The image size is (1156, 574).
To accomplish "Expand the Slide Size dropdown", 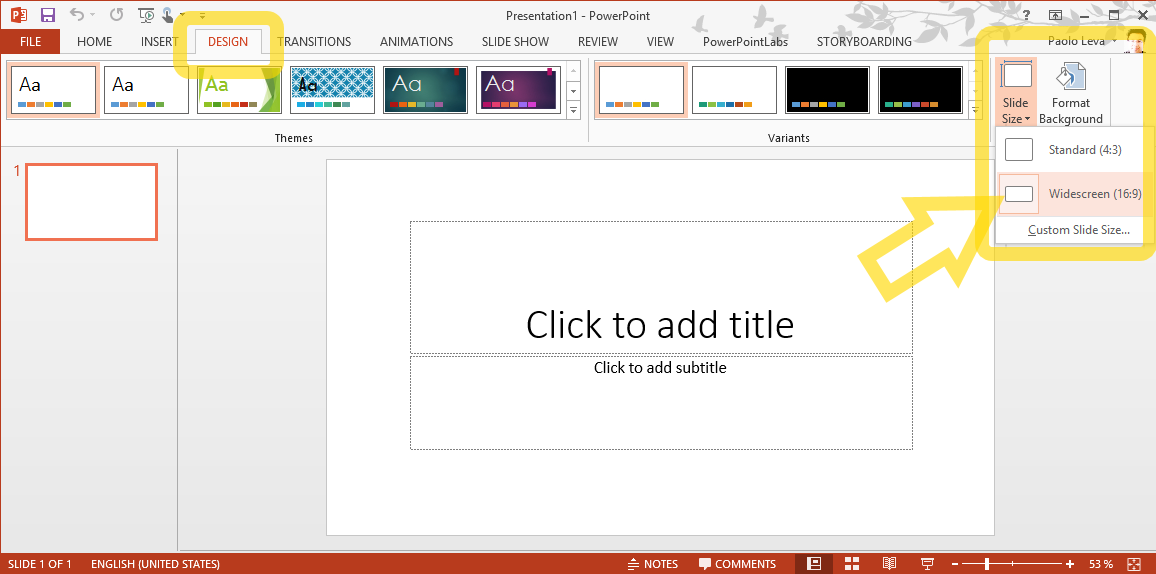I will click(x=1015, y=92).
